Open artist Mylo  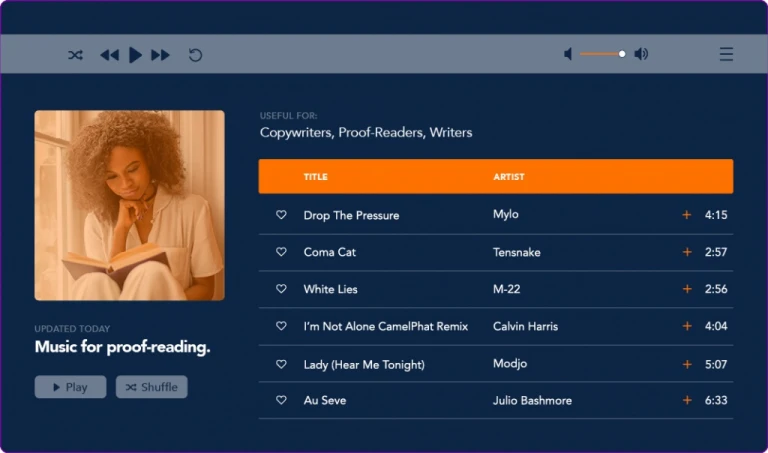click(x=506, y=215)
